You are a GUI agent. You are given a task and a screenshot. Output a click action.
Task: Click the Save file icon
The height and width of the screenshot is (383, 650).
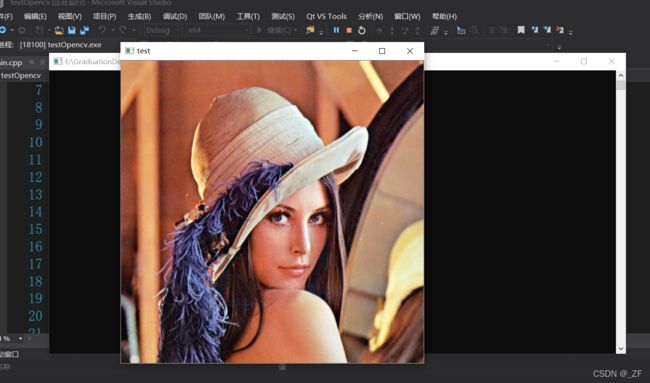[x=72, y=30]
